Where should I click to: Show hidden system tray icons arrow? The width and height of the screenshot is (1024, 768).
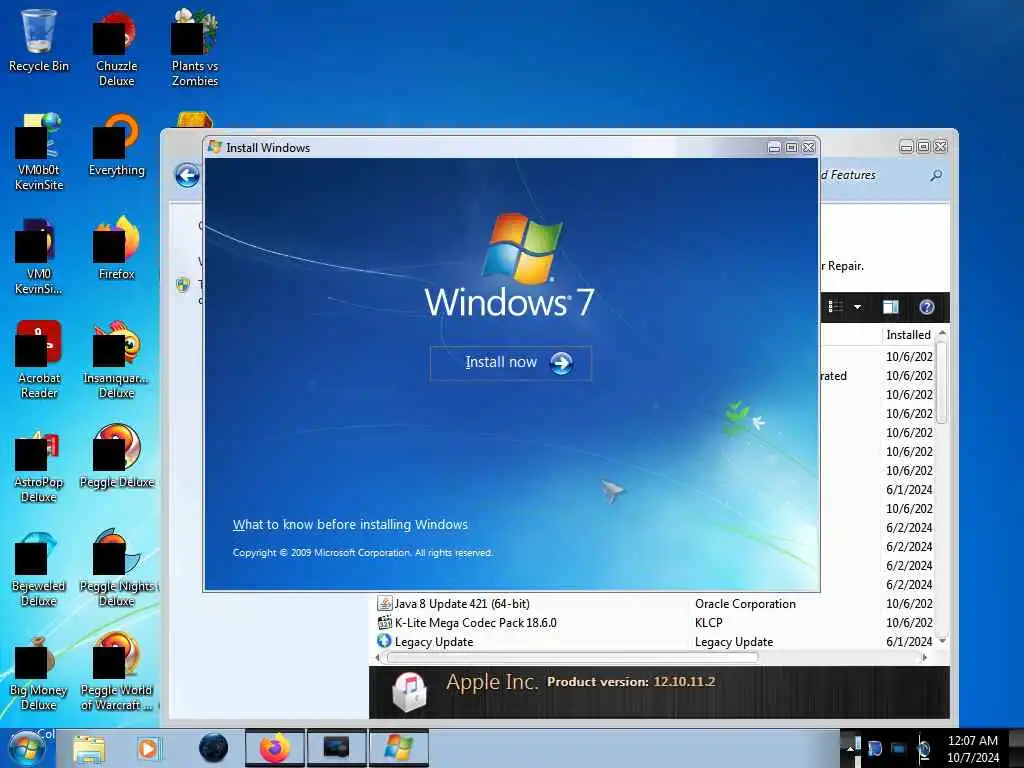[851, 747]
